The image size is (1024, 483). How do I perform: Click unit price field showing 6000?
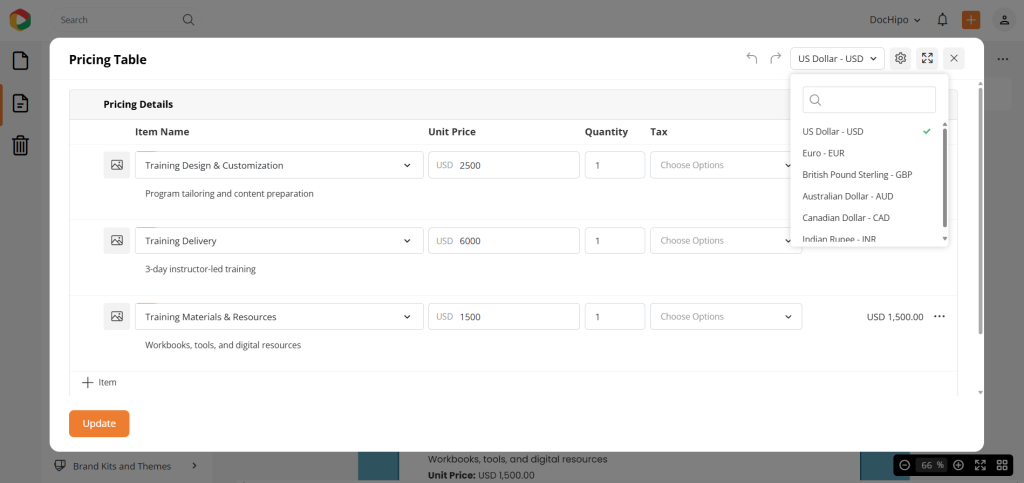point(504,240)
